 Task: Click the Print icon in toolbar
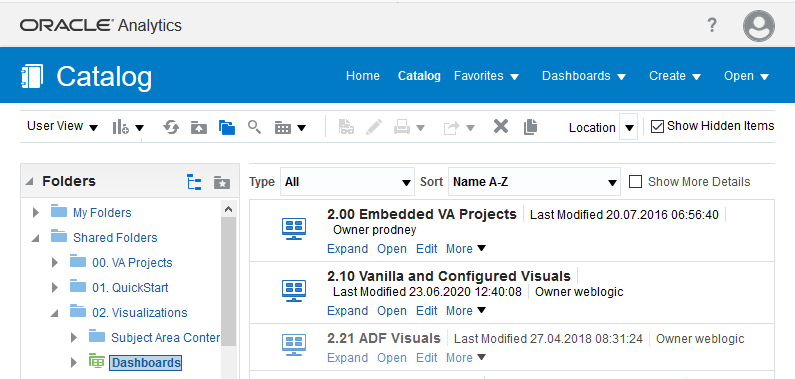coord(402,127)
